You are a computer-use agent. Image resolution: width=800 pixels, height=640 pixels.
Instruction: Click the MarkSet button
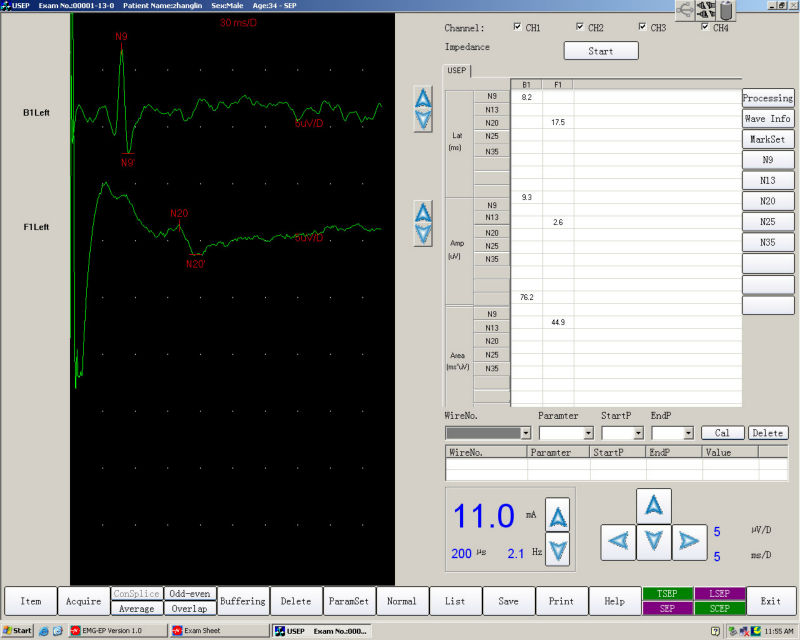click(x=768, y=139)
